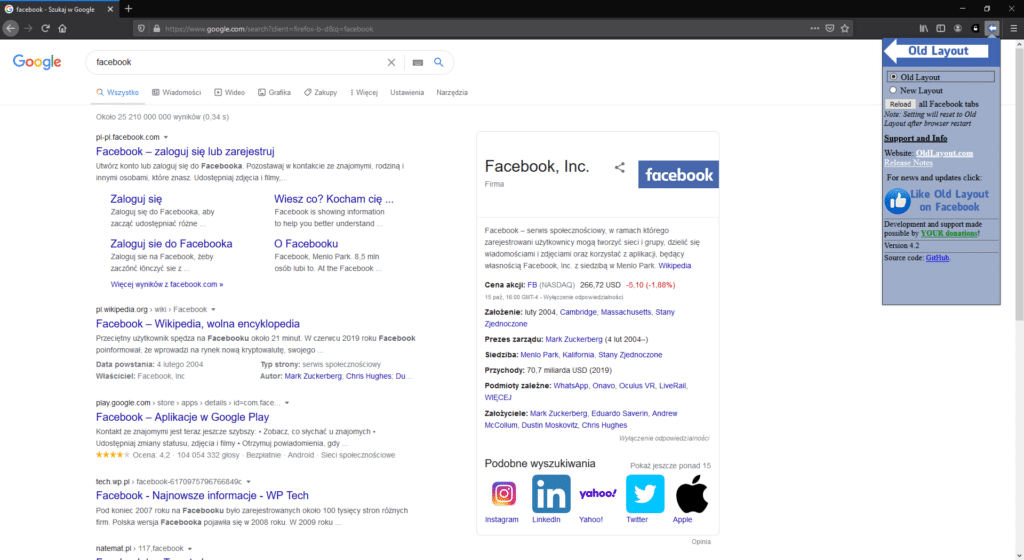Expand the natemat.pl result dropdown arrow
Image resolution: width=1024 pixels, height=560 pixels.
tap(190, 549)
